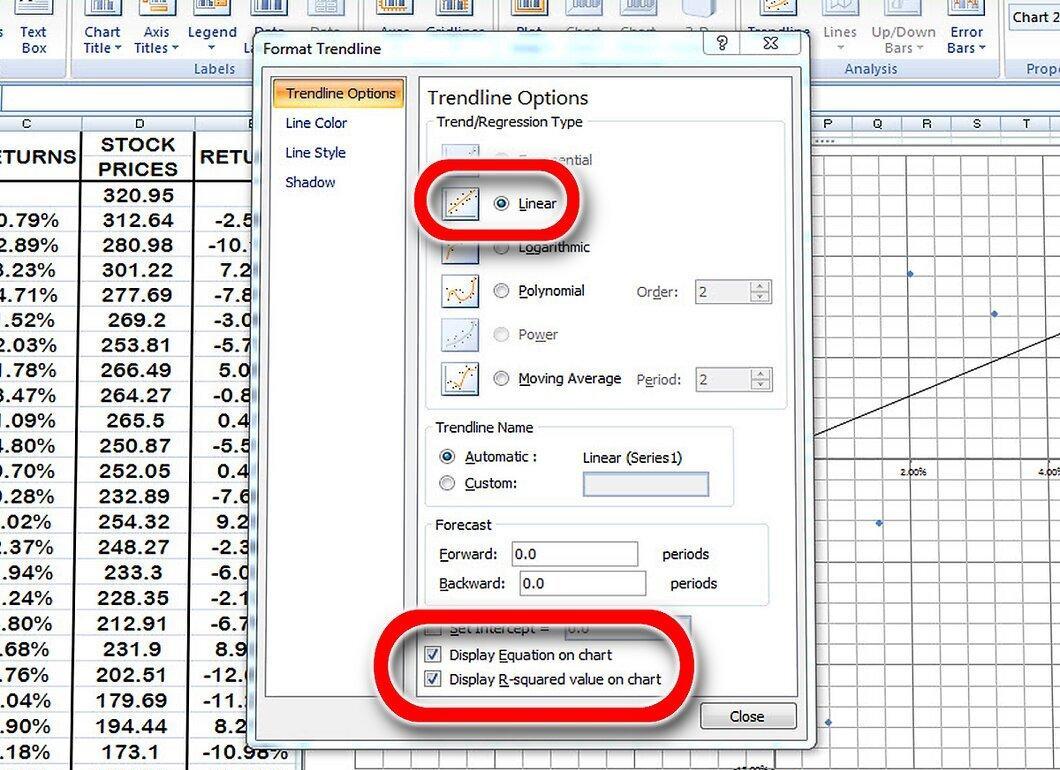This screenshot has width=1060, height=770.
Task: Click the Moving Average trendline icon
Action: tap(460, 379)
